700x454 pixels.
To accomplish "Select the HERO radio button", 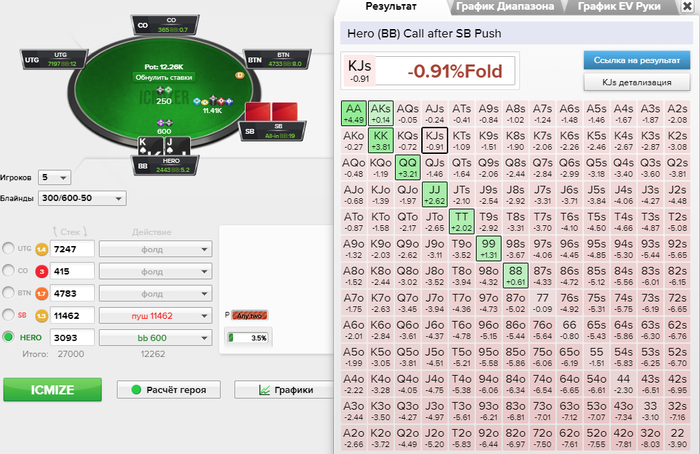I will (x=8, y=337).
